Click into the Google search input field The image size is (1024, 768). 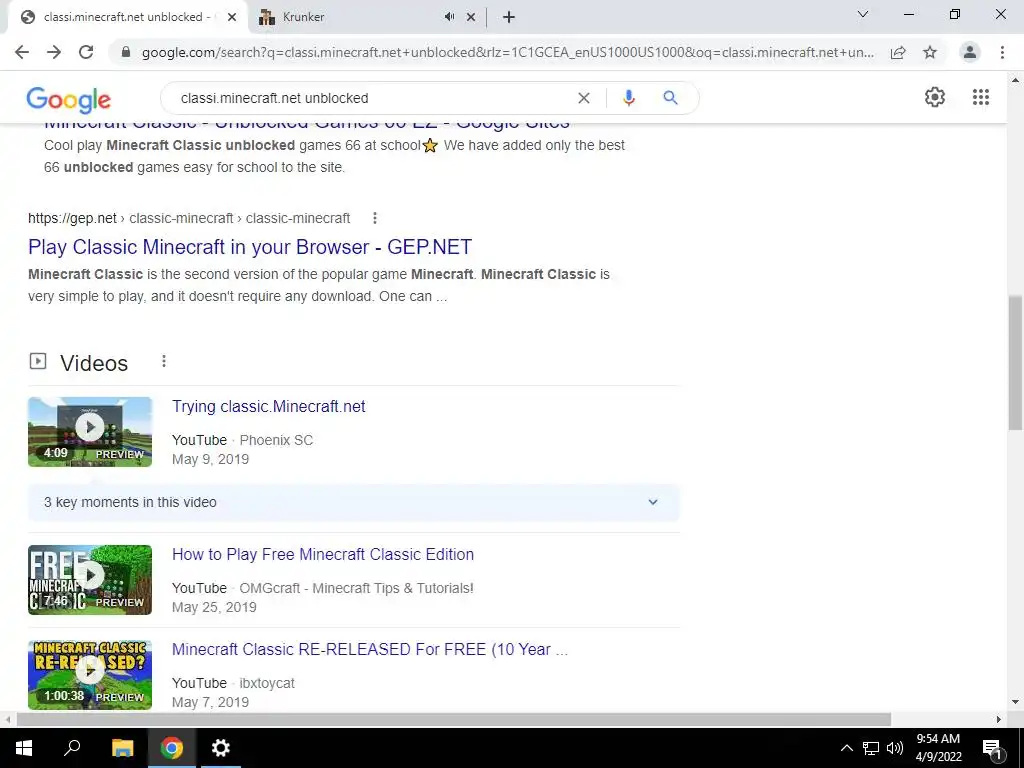point(372,98)
